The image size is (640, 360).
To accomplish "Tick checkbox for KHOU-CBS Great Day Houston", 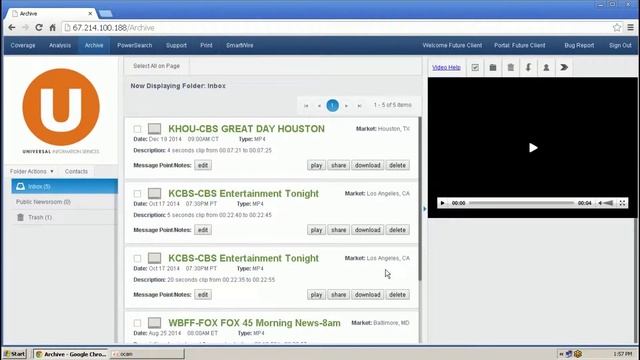I will (138, 129).
